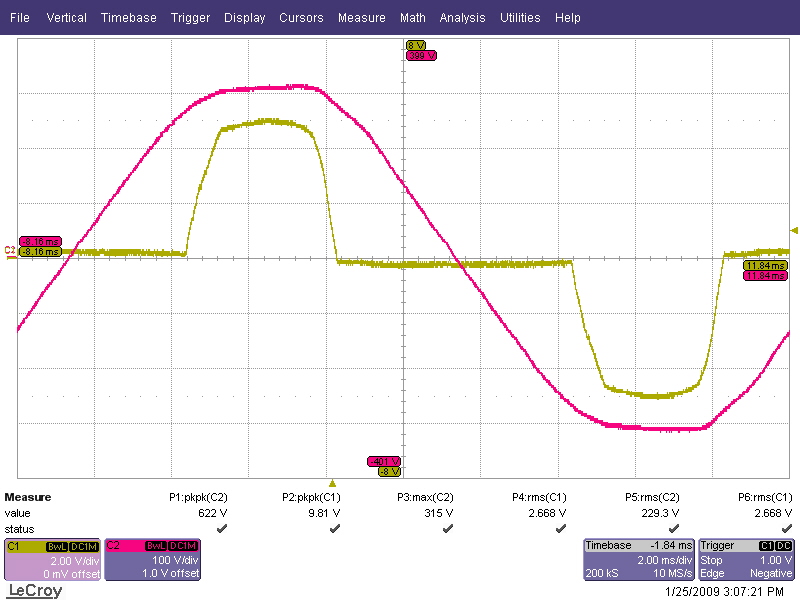The width and height of the screenshot is (800, 600).
Task: Open the Trigger descriptor box
Action: [746, 560]
